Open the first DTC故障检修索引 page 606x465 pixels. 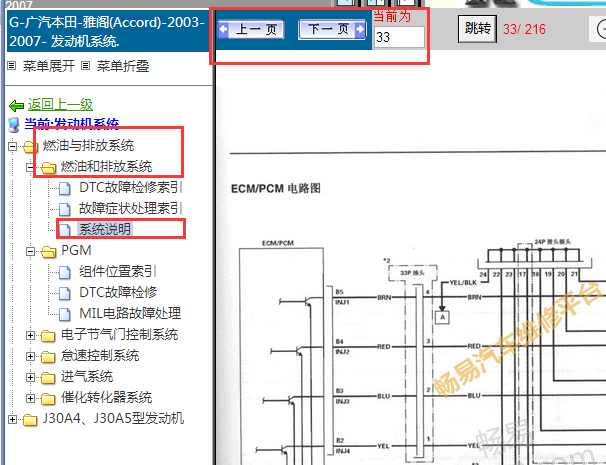[130, 187]
